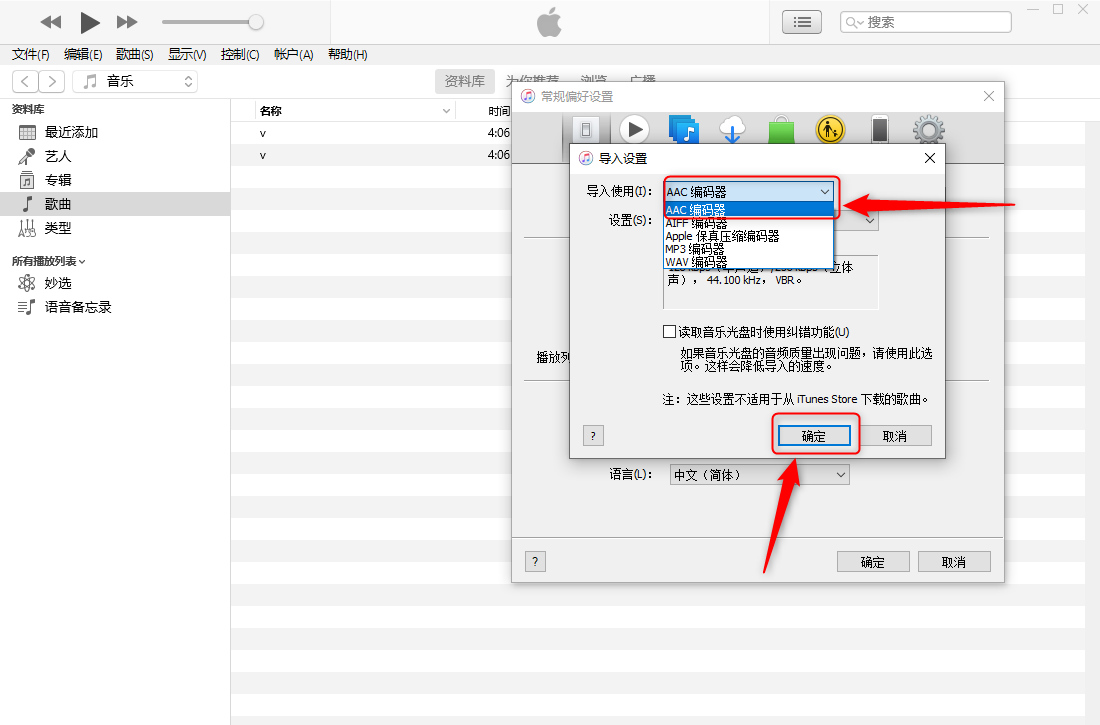Image resolution: width=1100 pixels, height=725 pixels.
Task: Go back with the left navigation arrow
Action: pyautogui.click(x=25, y=81)
